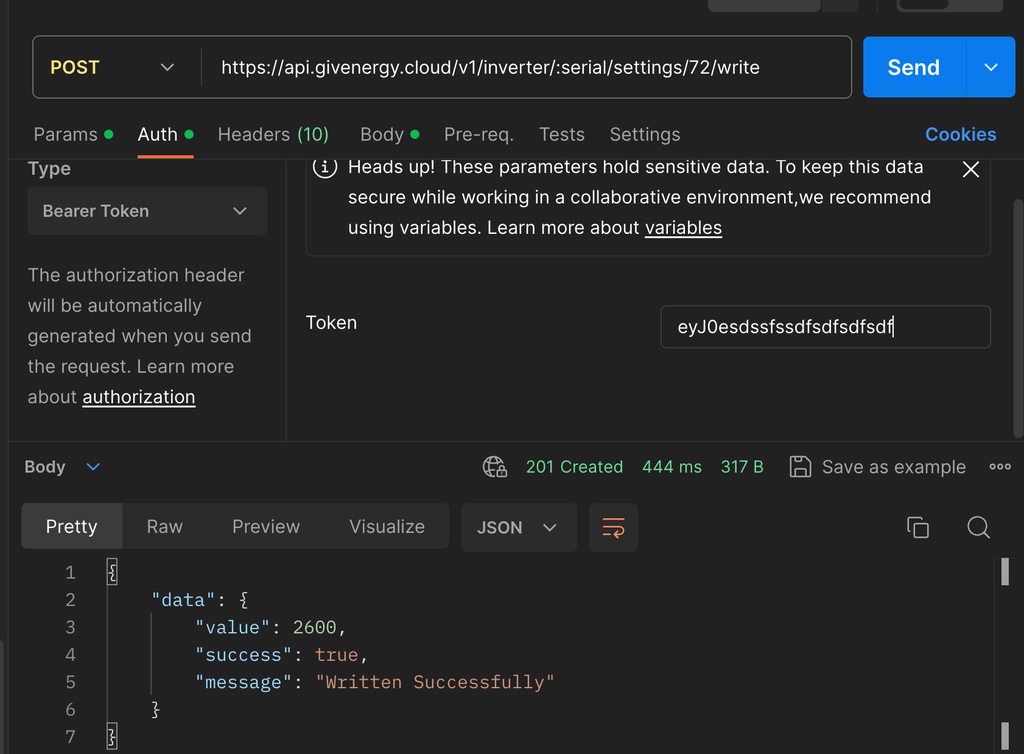1024x754 pixels.
Task: Click the wrap lines icon in response toolbar
Action: coord(613,527)
